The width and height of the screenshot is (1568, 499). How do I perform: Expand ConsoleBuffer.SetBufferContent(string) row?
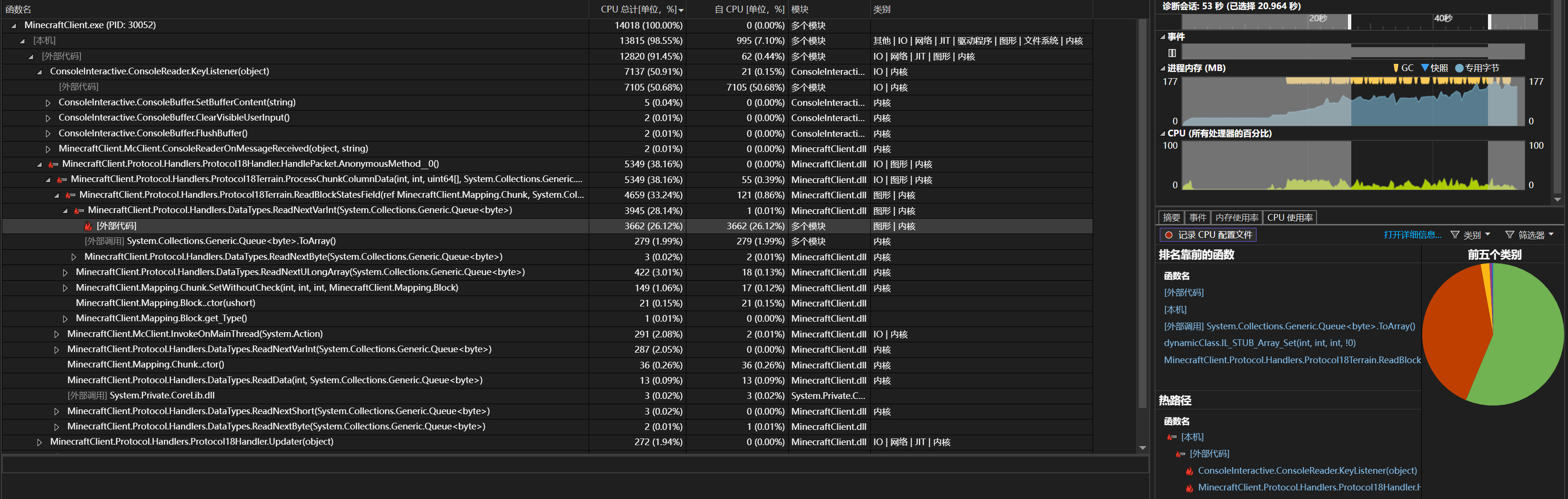click(48, 103)
